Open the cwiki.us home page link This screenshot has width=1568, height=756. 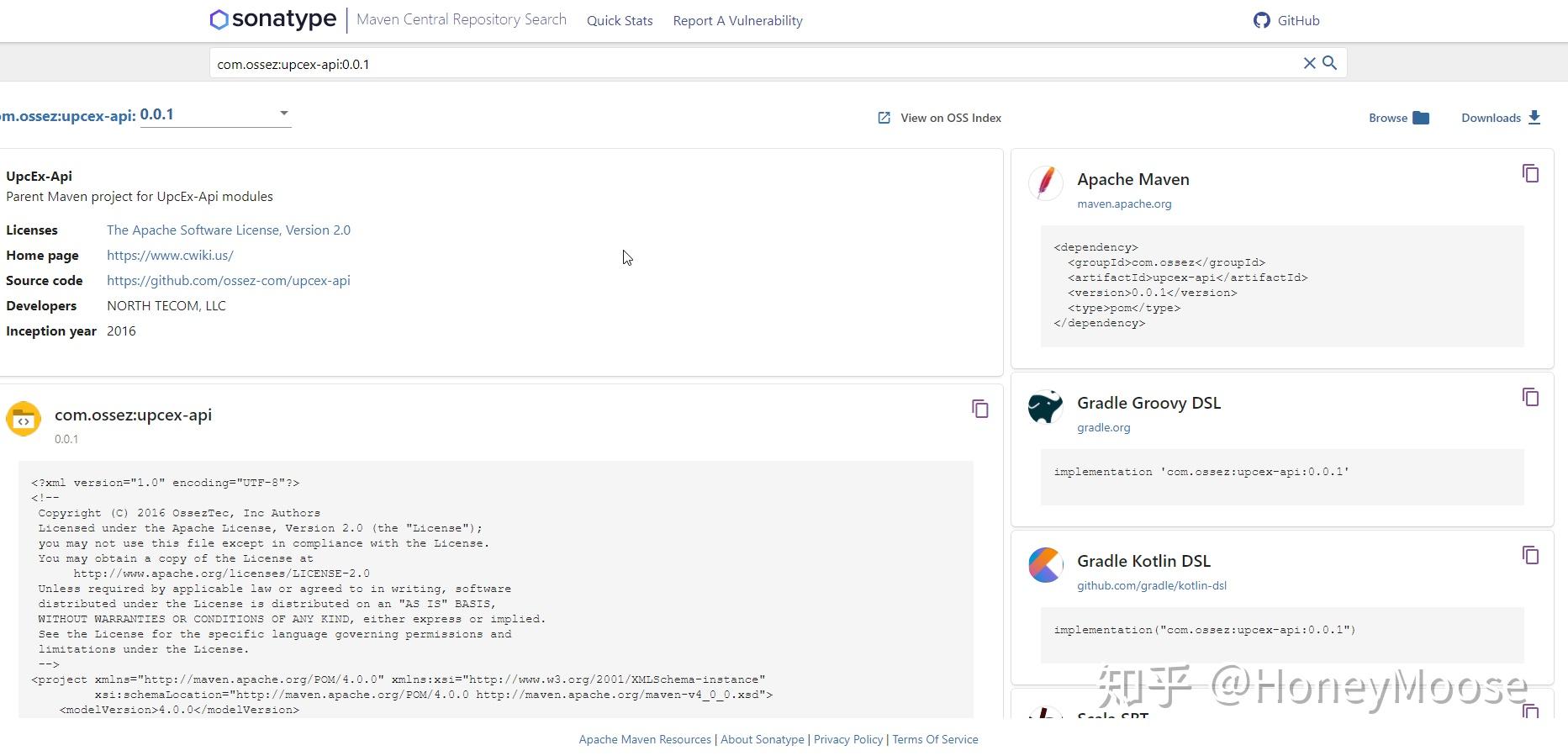pyautogui.click(x=170, y=256)
